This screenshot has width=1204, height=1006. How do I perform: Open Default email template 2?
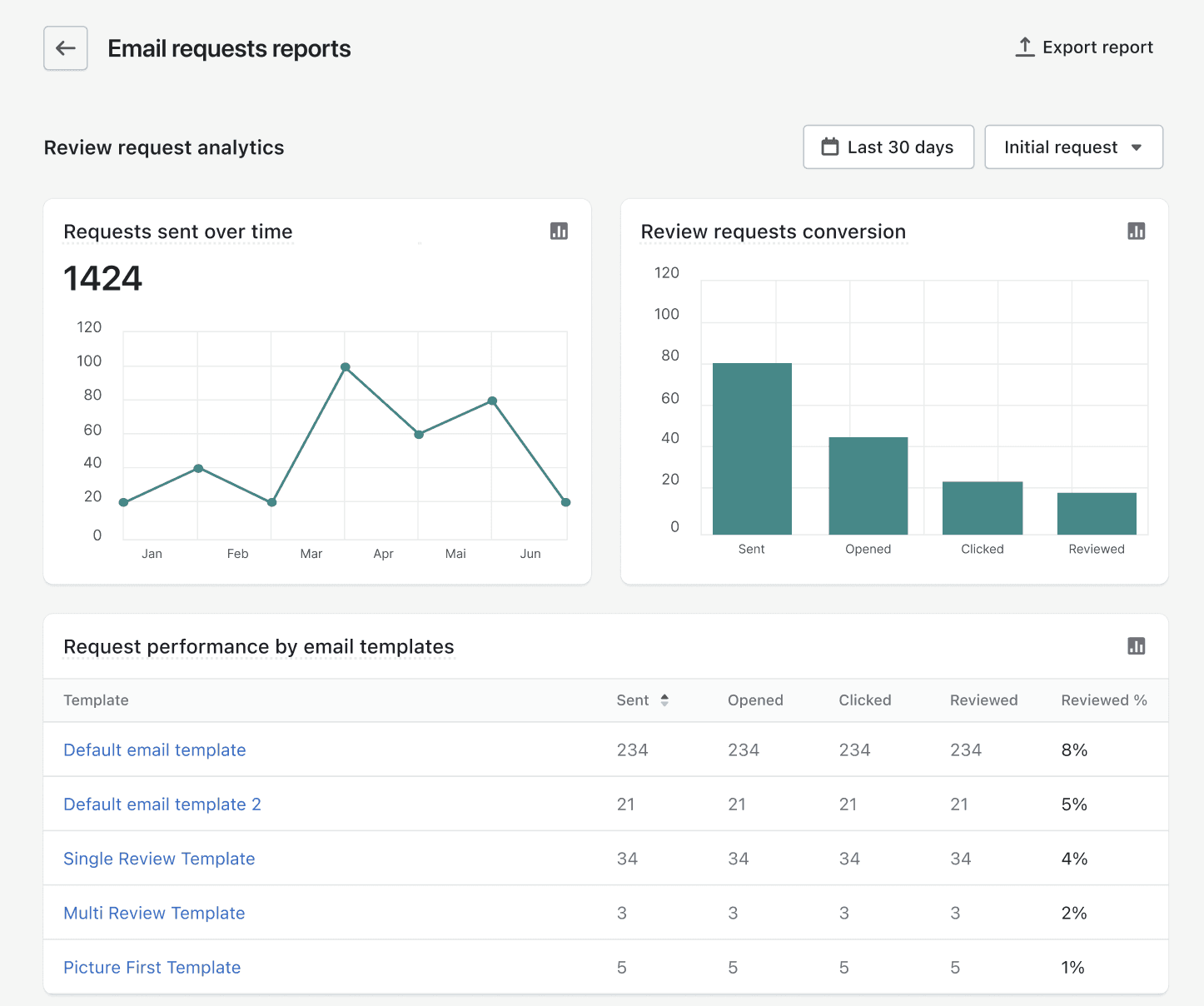coord(162,804)
